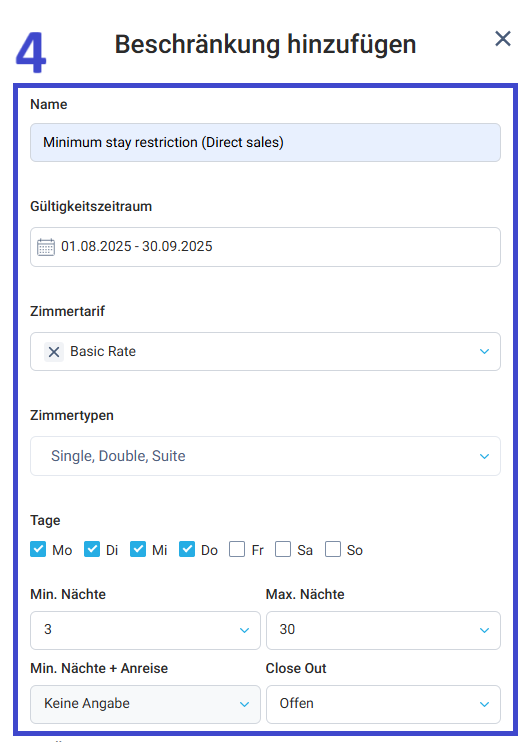Toggle the Mi day checkbox
Viewport: 528px width, 742px height.
click(x=138, y=549)
